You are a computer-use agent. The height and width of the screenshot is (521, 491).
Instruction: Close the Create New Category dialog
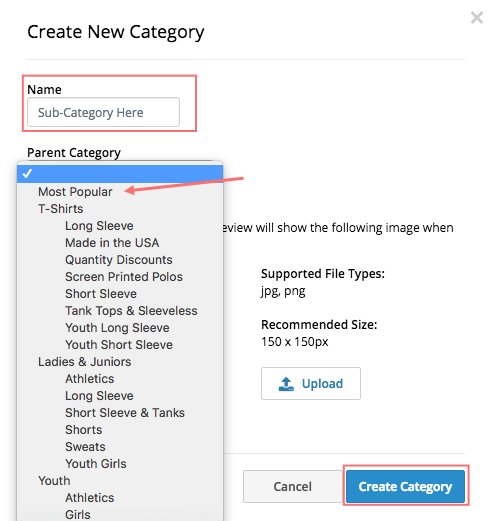[477, 18]
